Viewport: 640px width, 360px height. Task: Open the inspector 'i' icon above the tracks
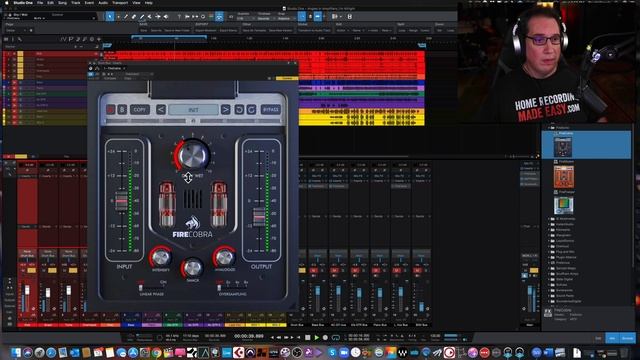(13, 39)
